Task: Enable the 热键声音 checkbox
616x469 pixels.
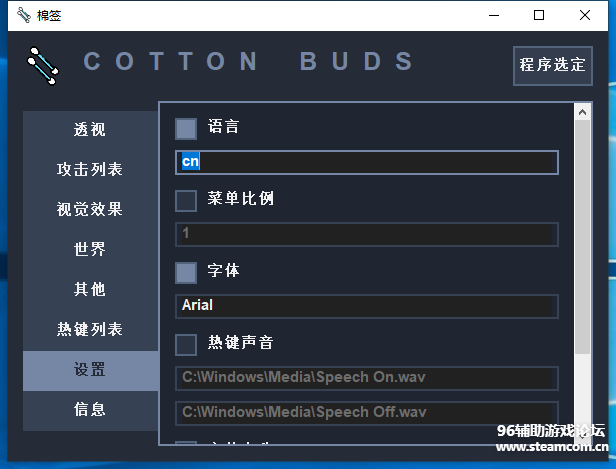Action: coord(186,345)
